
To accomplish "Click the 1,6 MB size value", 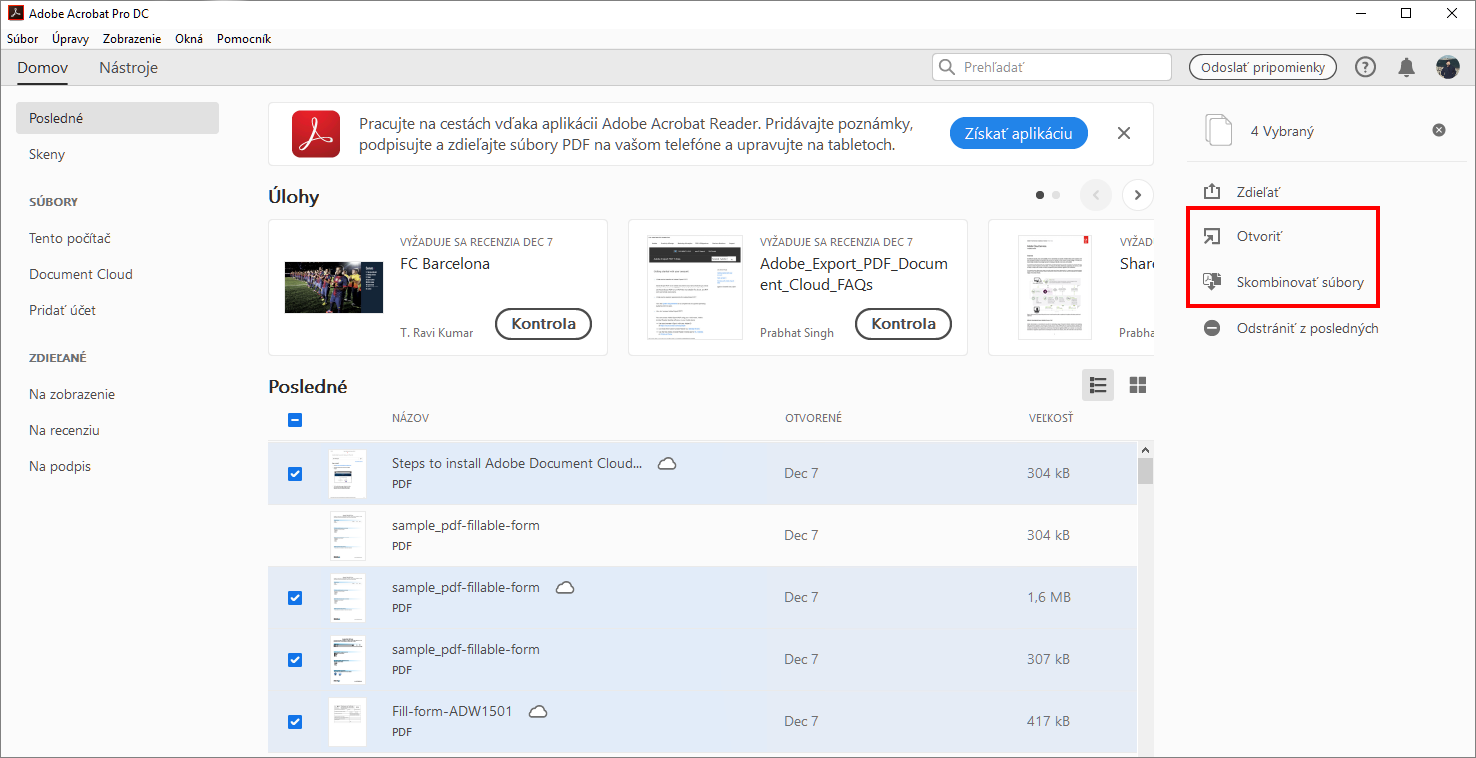I will [x=1049, y=597].
